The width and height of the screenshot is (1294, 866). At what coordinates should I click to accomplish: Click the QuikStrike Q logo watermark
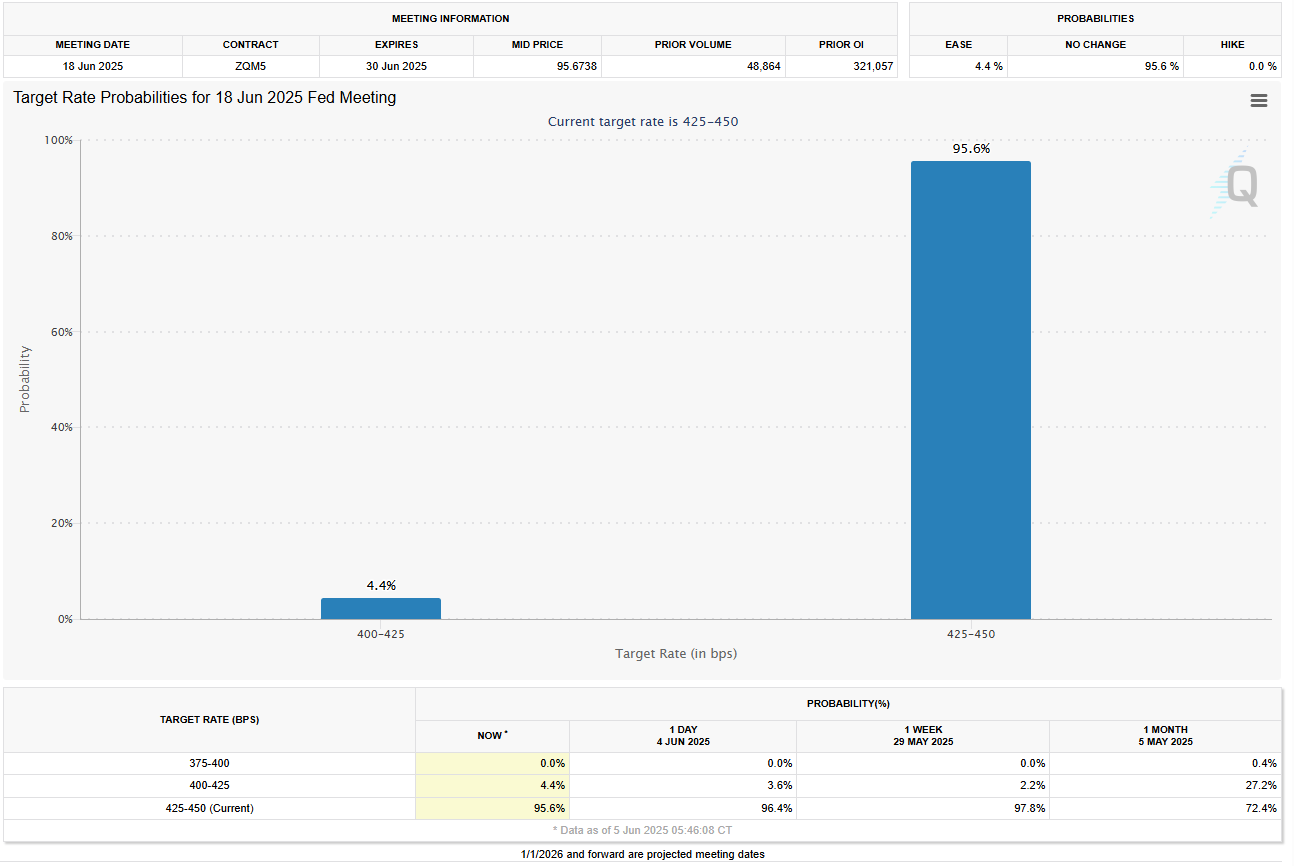pos(1237,185)
